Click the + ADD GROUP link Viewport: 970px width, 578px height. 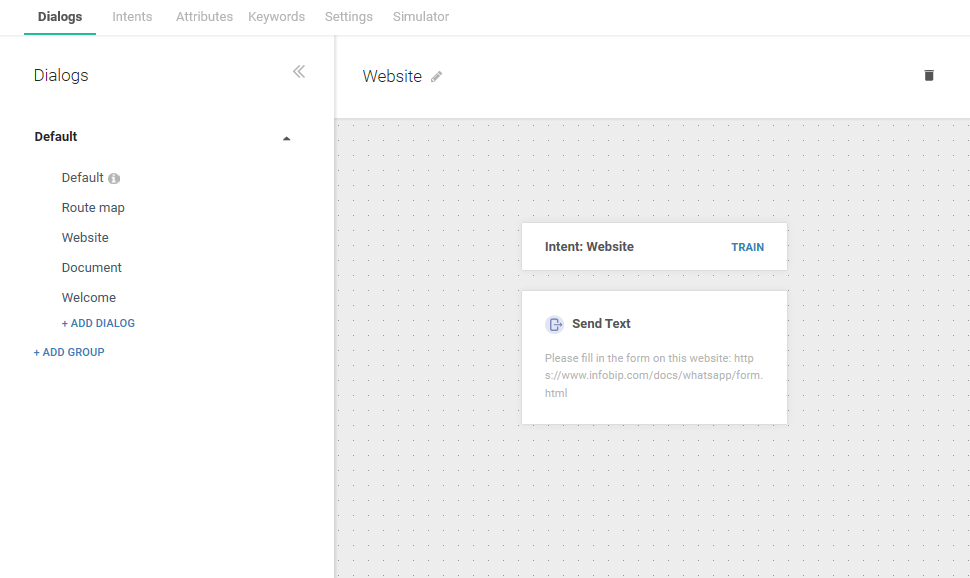[69, 352]
